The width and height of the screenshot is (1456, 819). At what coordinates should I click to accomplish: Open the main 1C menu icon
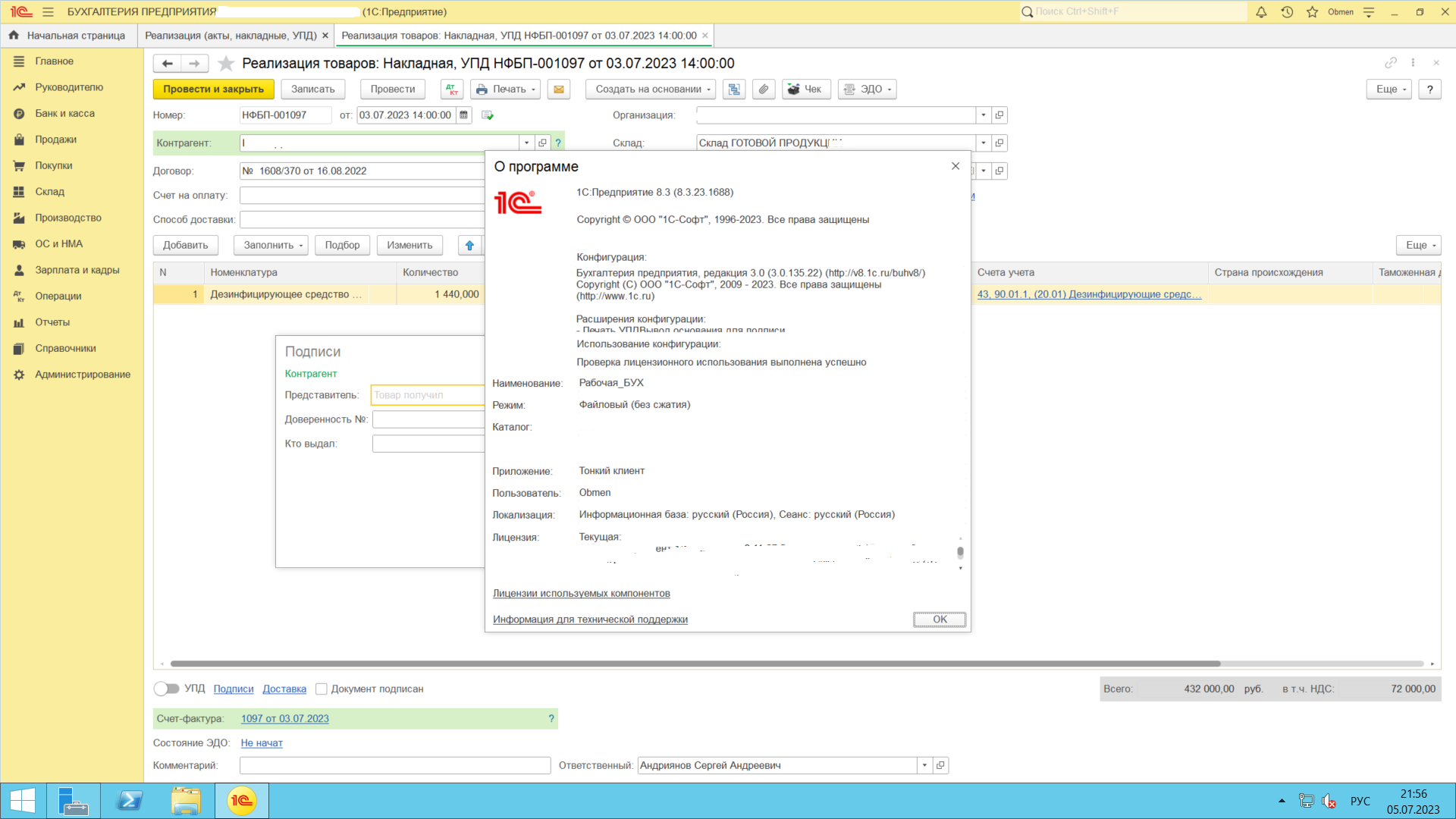tap(21, 12)
